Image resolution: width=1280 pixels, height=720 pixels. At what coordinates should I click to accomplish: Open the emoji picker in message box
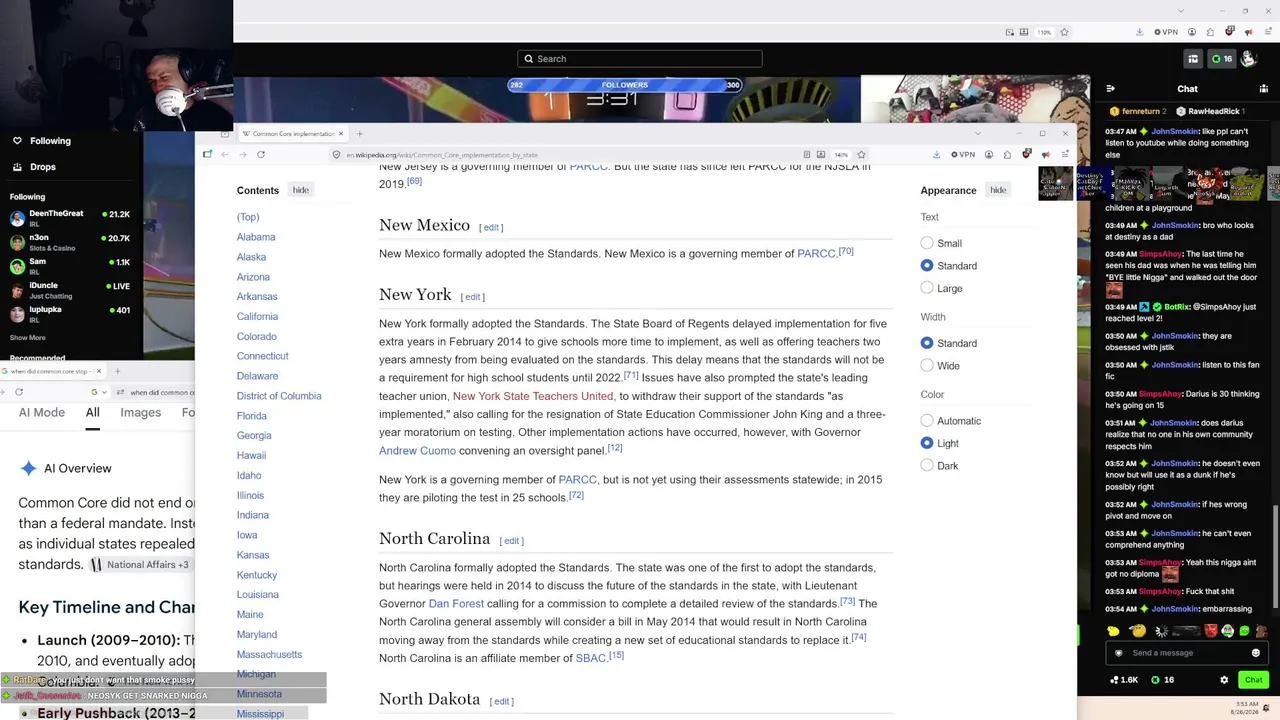click(x=1256, y=653)
